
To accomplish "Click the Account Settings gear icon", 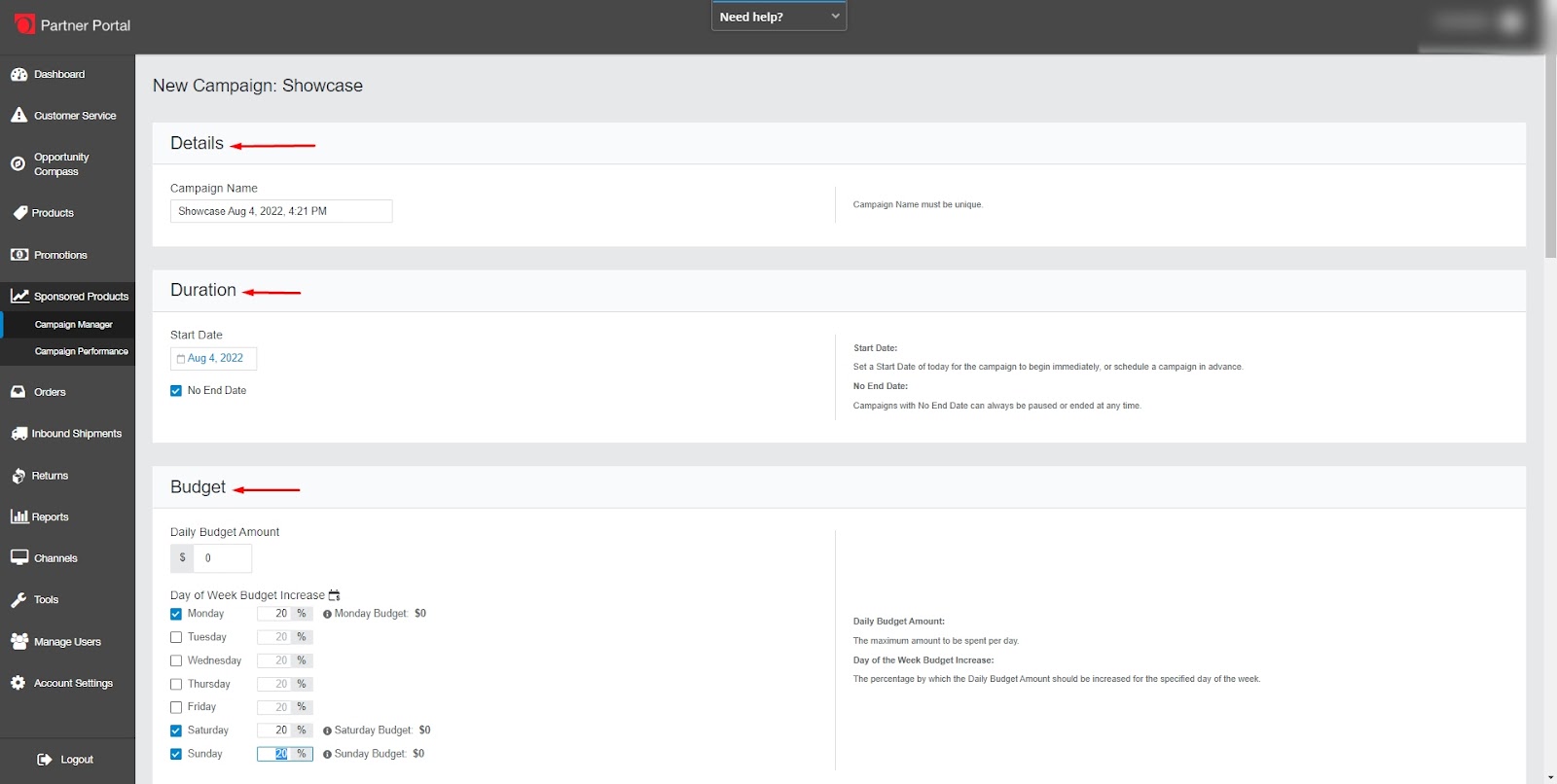I will tap(18, 683).
